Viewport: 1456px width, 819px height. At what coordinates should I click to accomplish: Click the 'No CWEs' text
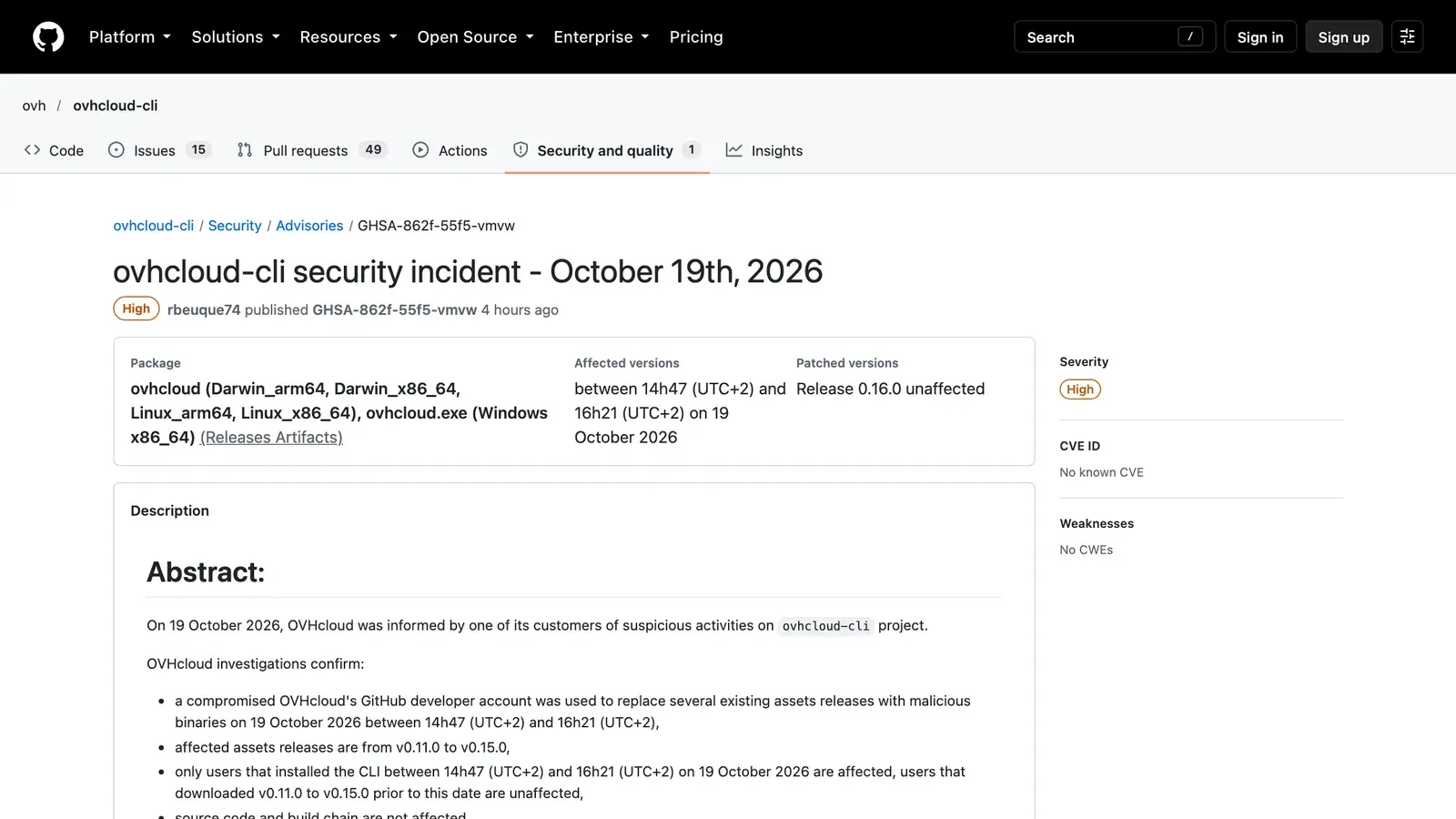tap(1086, 550)
